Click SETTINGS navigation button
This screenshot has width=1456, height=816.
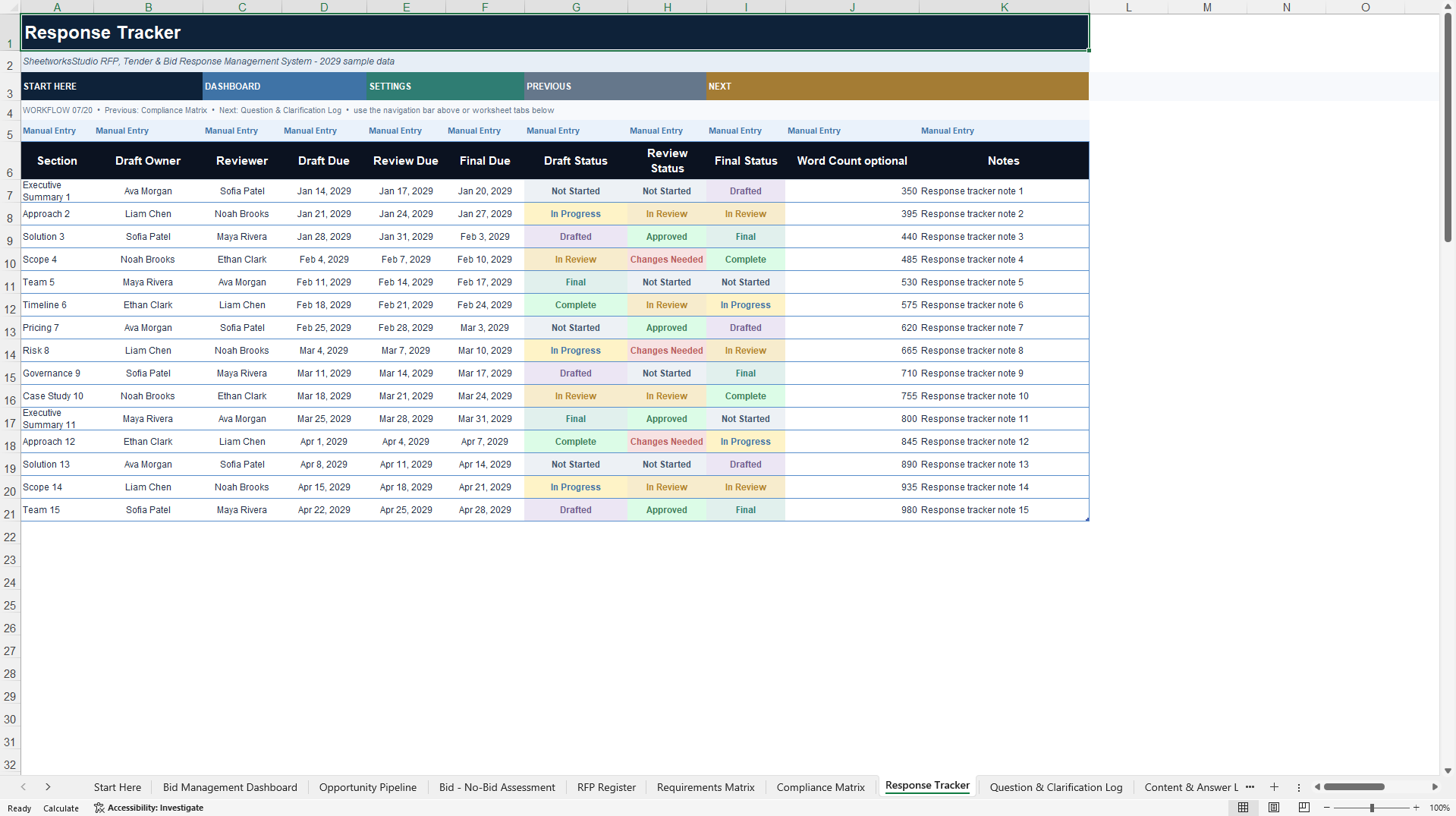tap(445, 87)
